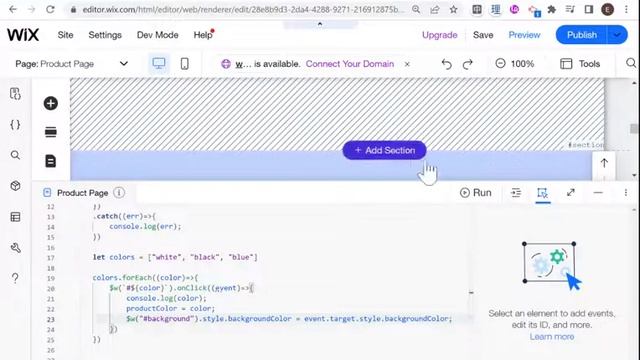This screenshot has height=360, width=640.
Task: Switch to desktop view icon
Action: [x=159, y=64]
